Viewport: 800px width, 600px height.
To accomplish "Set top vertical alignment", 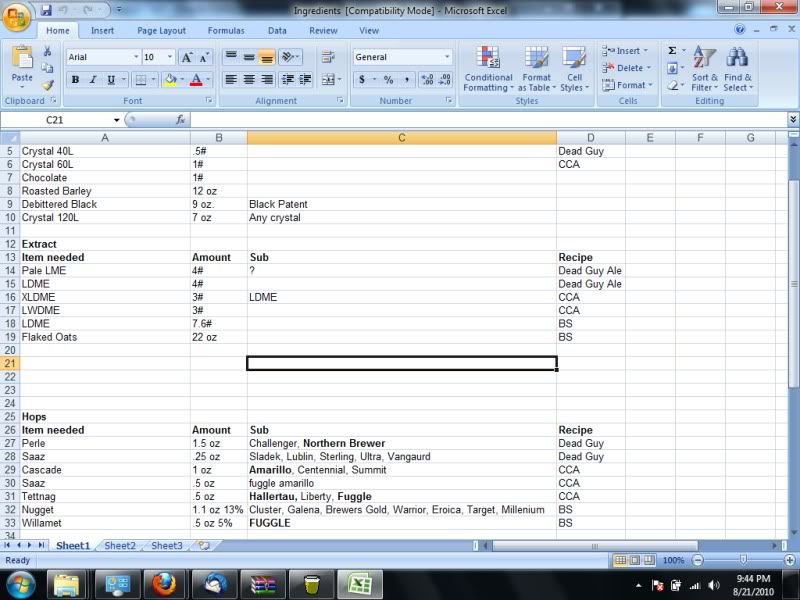I will pos(231,57).
